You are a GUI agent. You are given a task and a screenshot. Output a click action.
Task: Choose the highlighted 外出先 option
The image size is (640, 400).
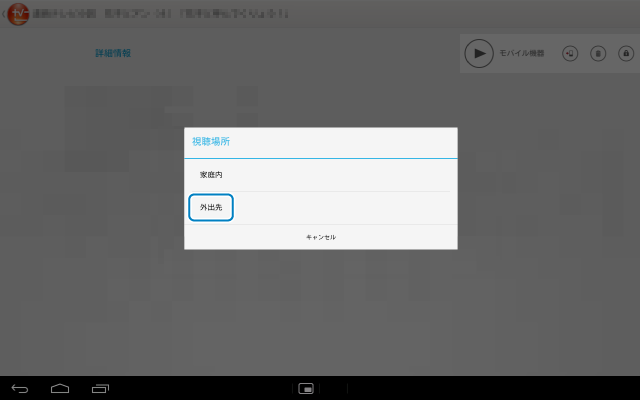[211, 208]
